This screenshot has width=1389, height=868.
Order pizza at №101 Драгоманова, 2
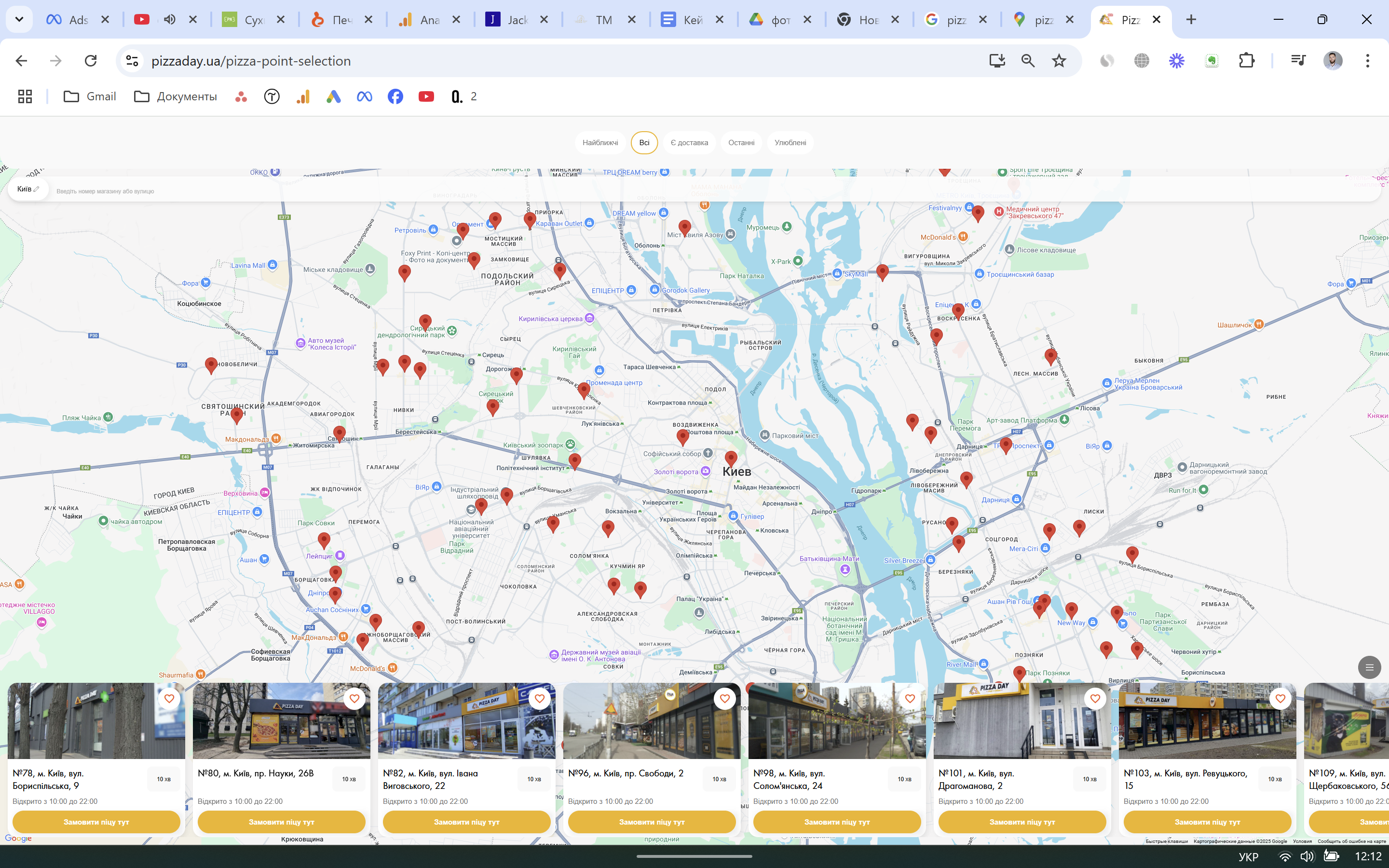coord(1022,822)
